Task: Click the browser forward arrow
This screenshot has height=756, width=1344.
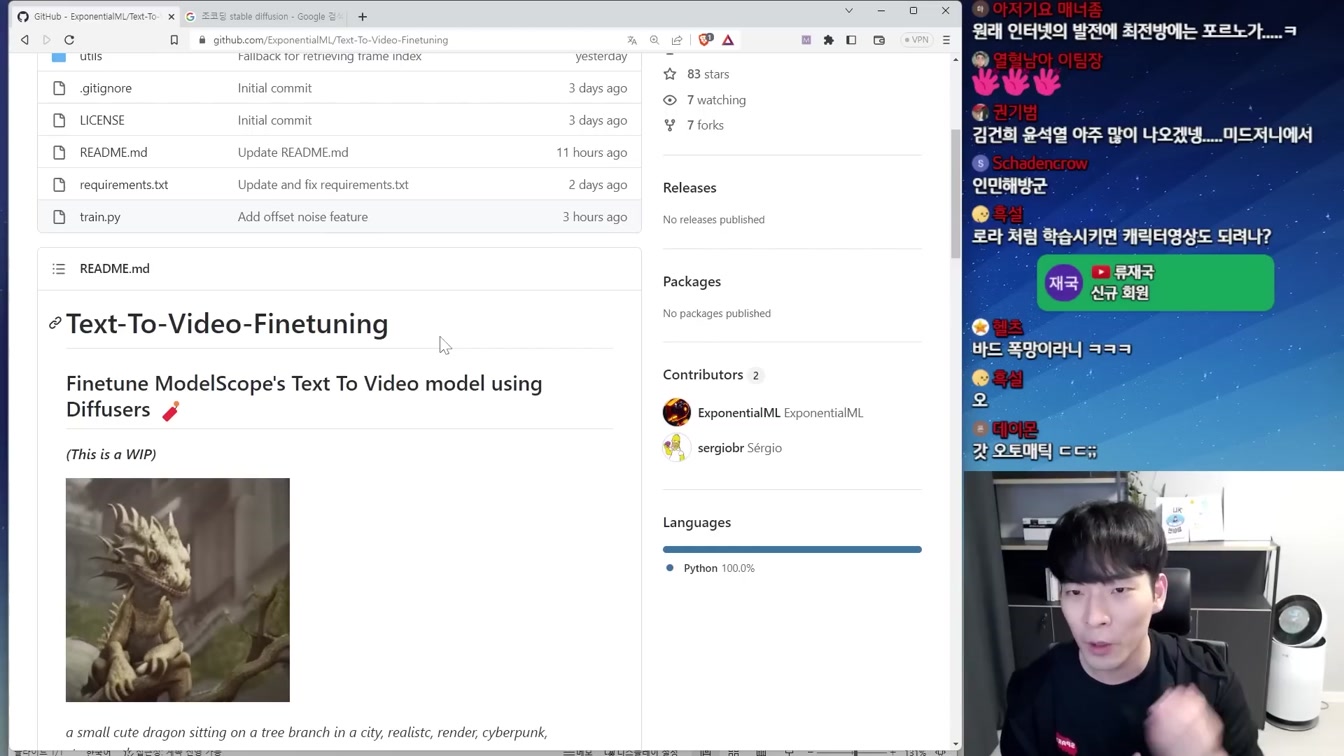Action: click(x=46, y=40)
